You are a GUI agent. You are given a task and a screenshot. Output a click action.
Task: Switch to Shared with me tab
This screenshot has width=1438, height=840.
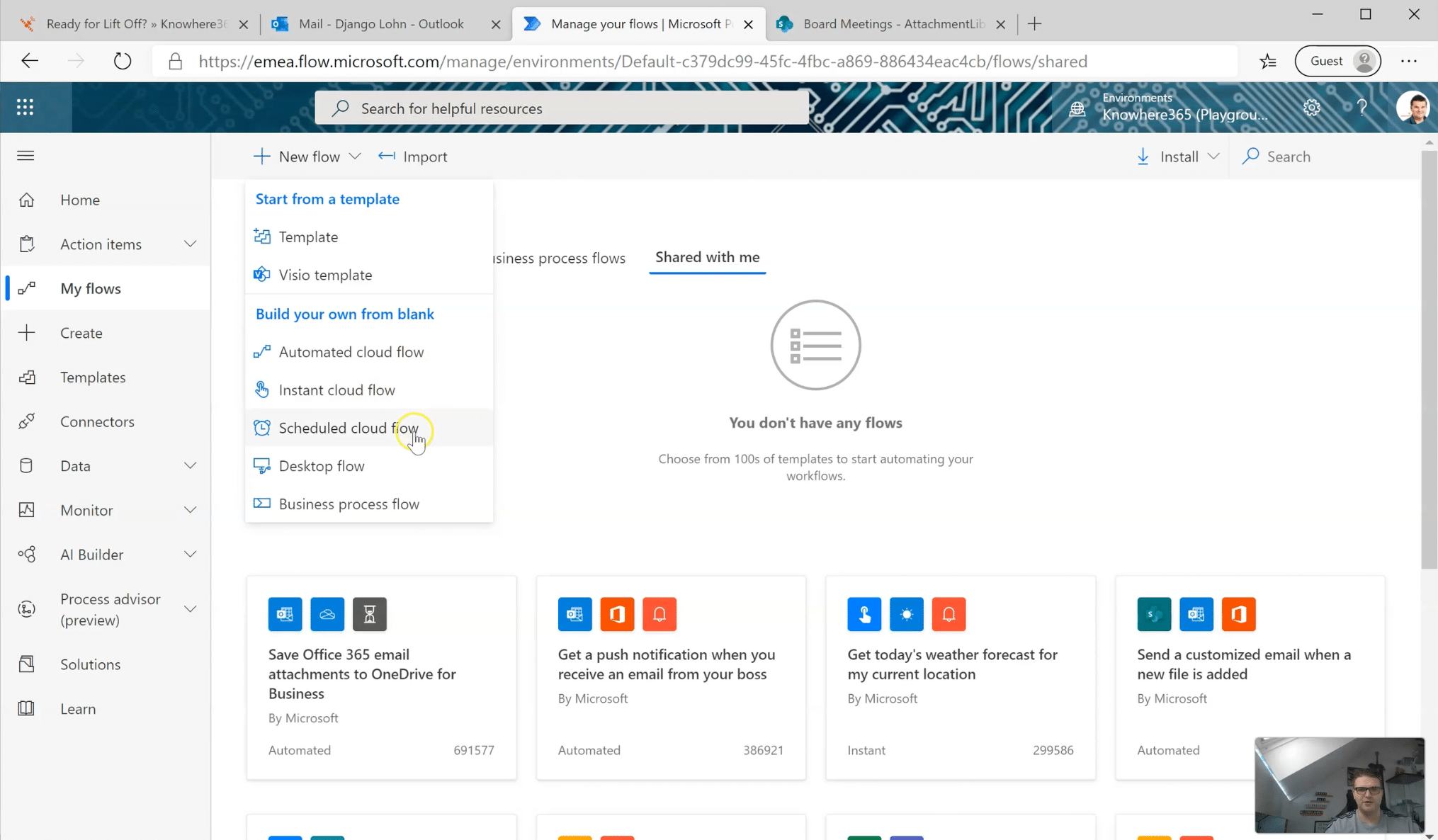tap(707, 257)
